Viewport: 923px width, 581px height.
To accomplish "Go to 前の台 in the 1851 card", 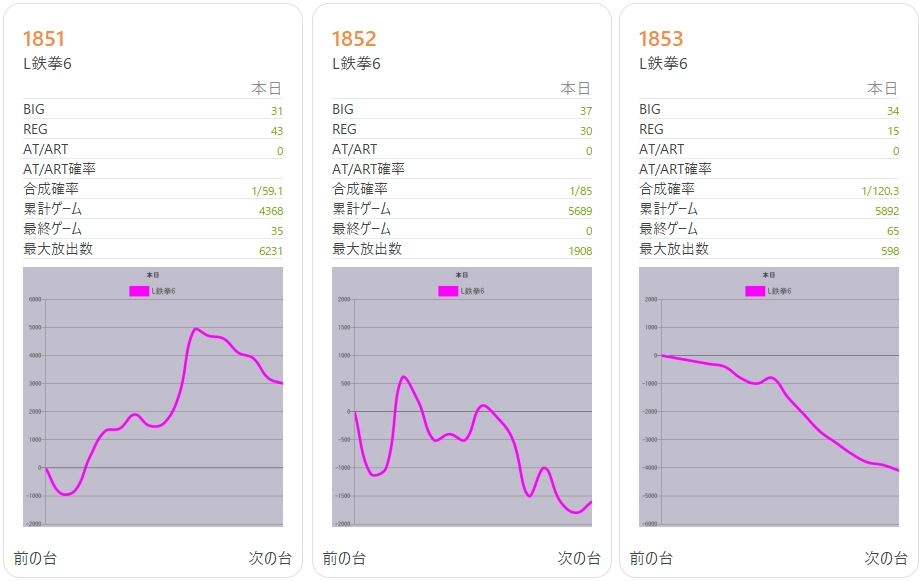I will 35,558.
